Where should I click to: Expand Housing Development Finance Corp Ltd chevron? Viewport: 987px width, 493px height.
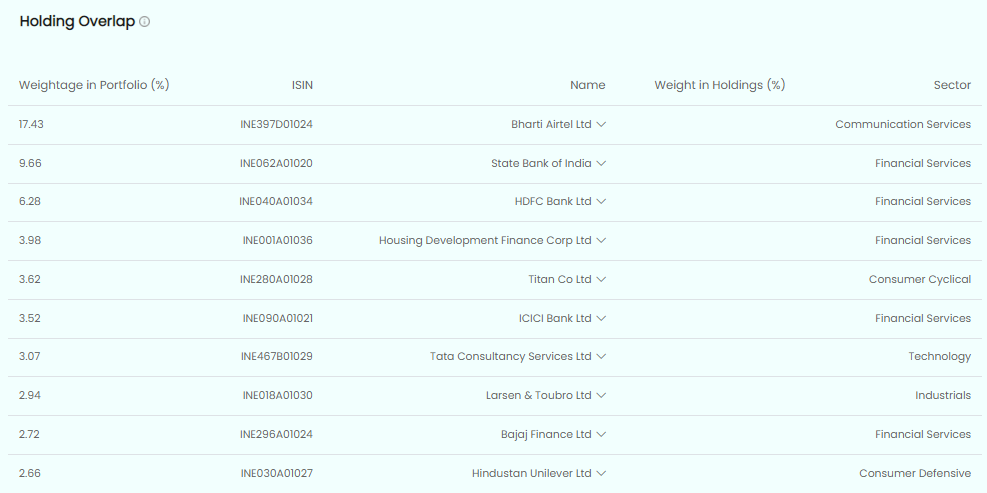601,241
